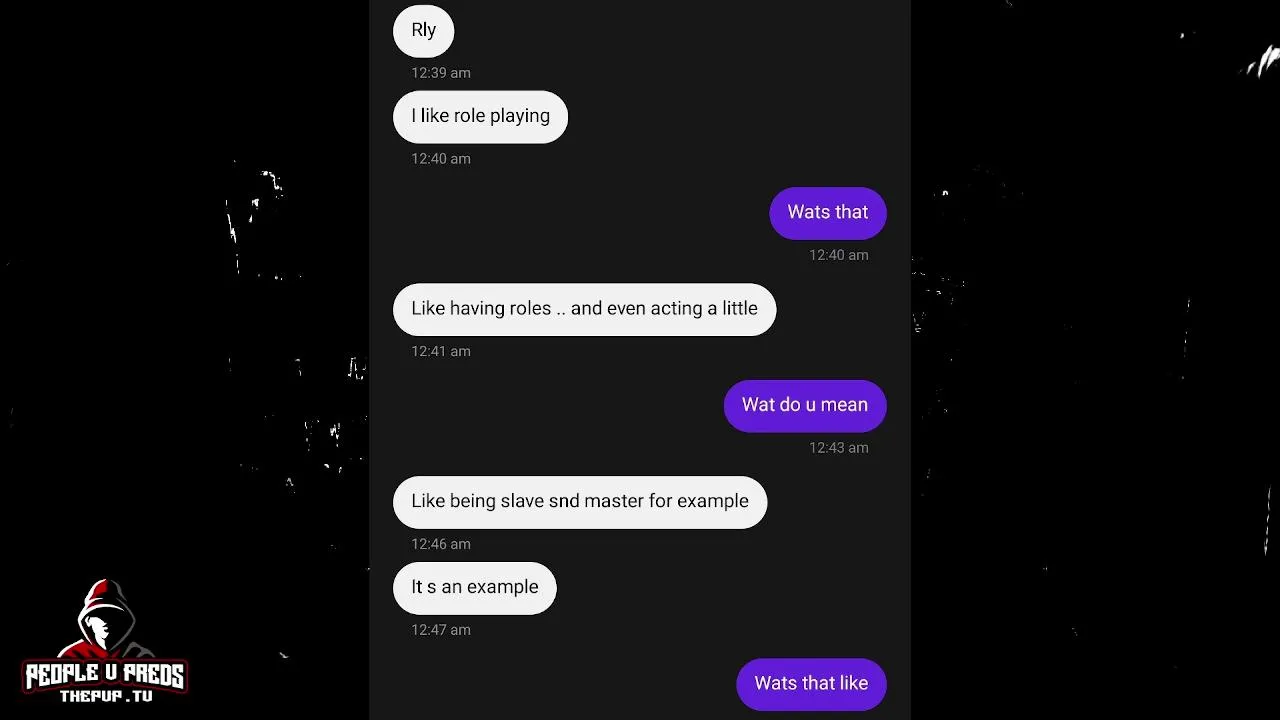This screenshot has width=1280, height=720.
Task: Select the 'It s an example' message bubble
Action: point(474,587)
